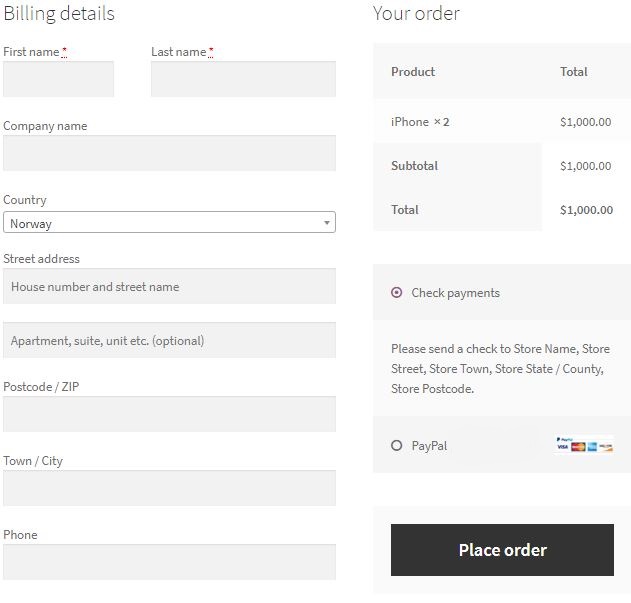Click the PayPal label text
Image resolution: width=631 pixels, height=603 pixels.
(429, 446)
